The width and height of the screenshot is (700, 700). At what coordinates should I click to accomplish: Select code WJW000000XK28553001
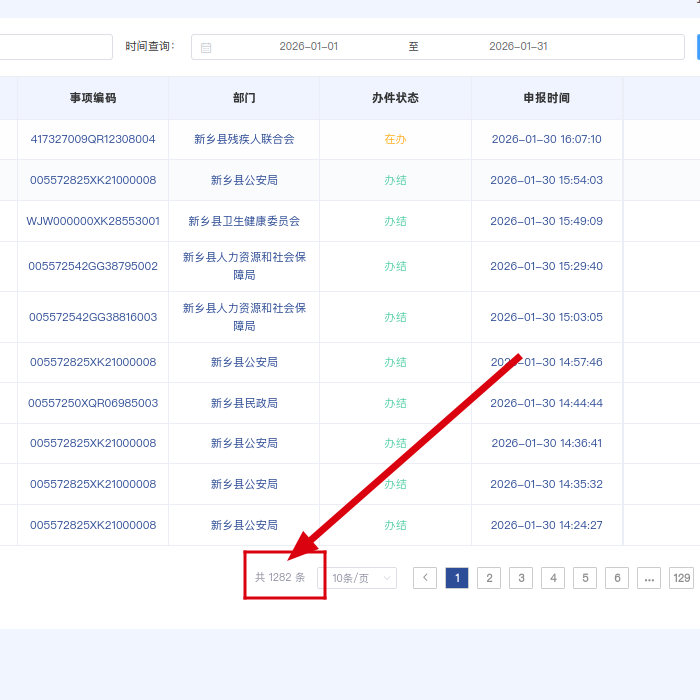pos(93,221)
